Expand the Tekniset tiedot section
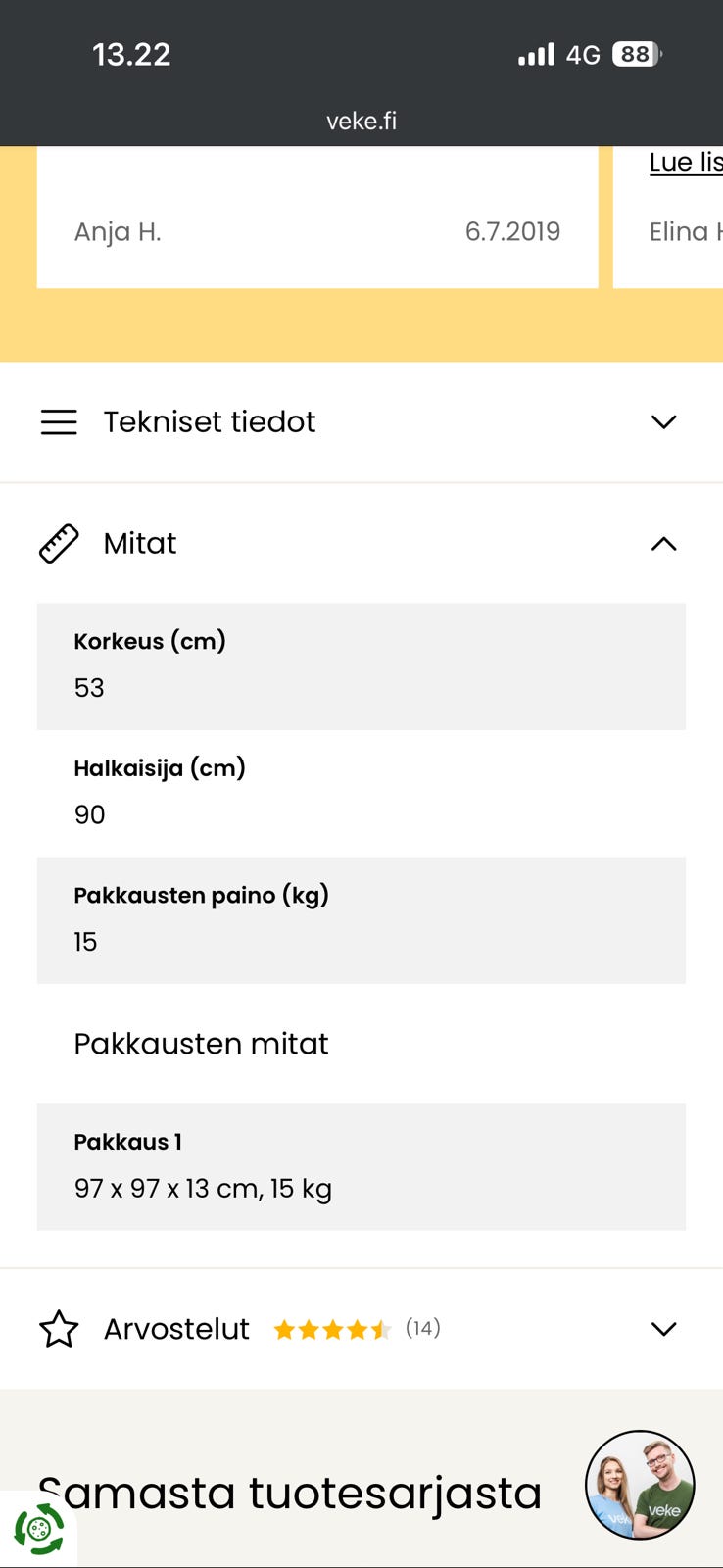This screenshot has width=723, height=1568. click(664, 421)
